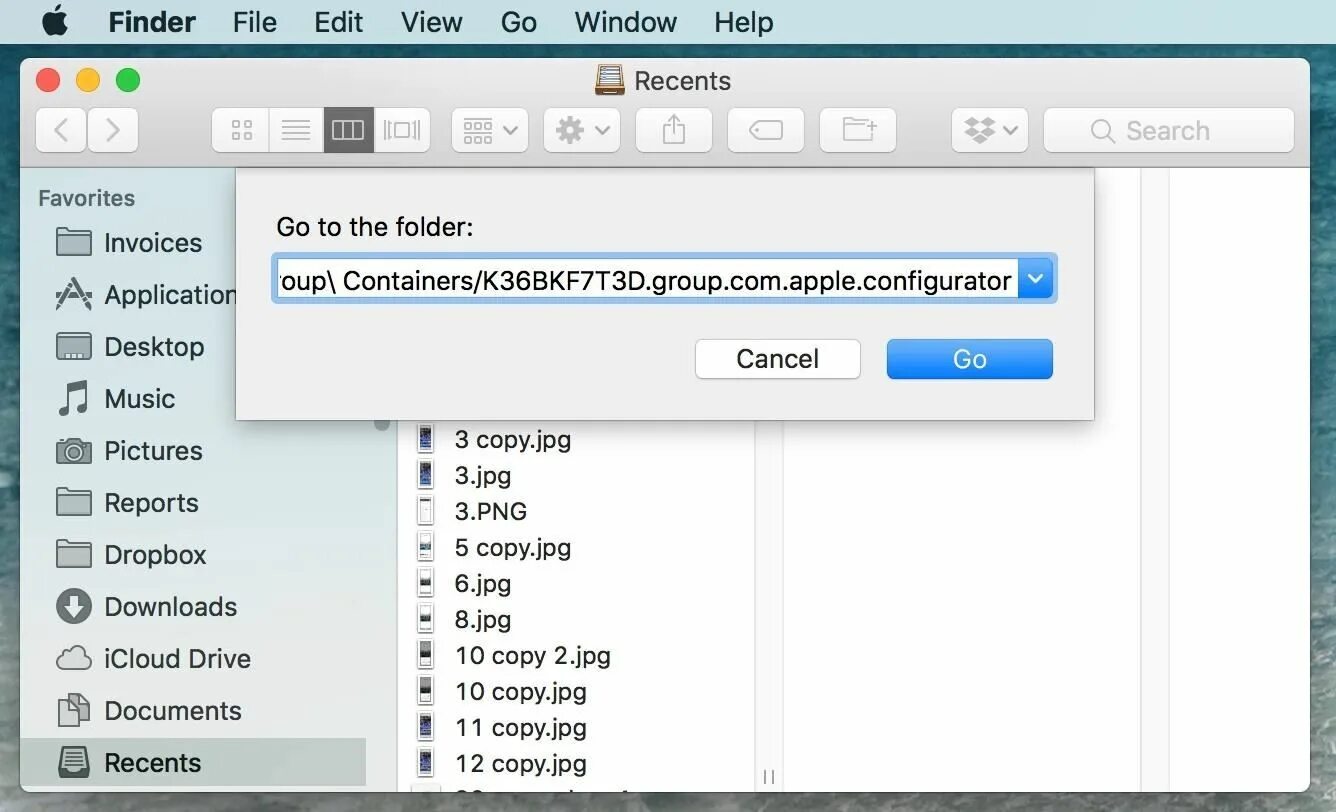Open Applications in the sidebar
The width and height of the screenshot is (1336, 812).
point(145,294)
